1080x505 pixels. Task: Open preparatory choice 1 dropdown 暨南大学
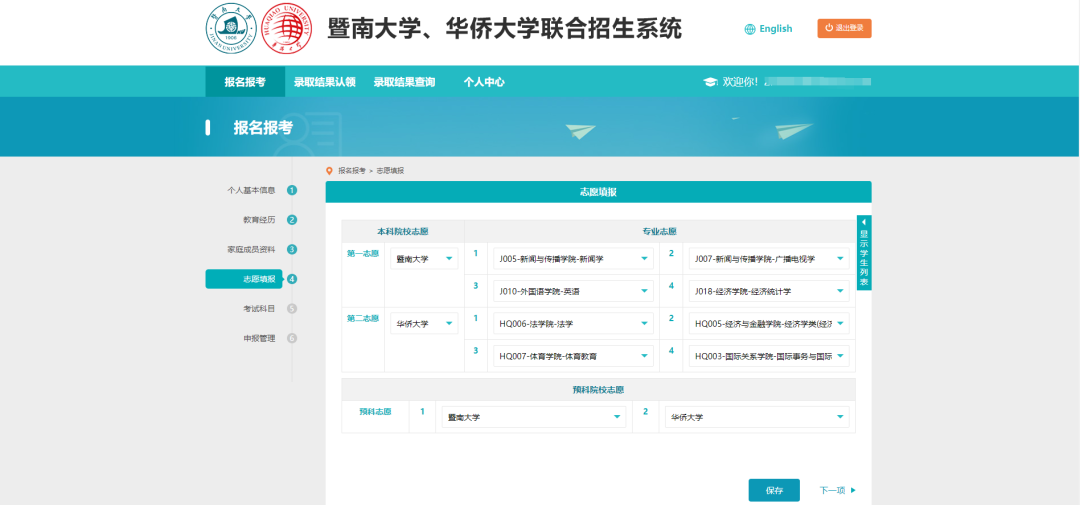[534, 417]
